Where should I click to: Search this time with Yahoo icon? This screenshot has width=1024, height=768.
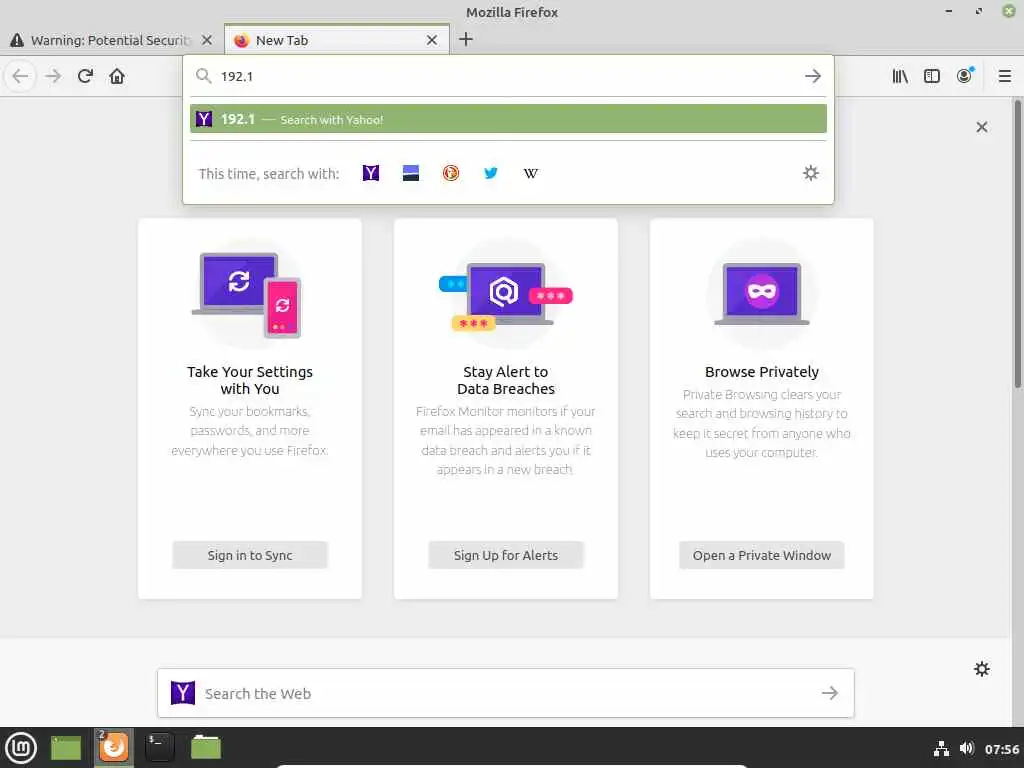[371, 173]
